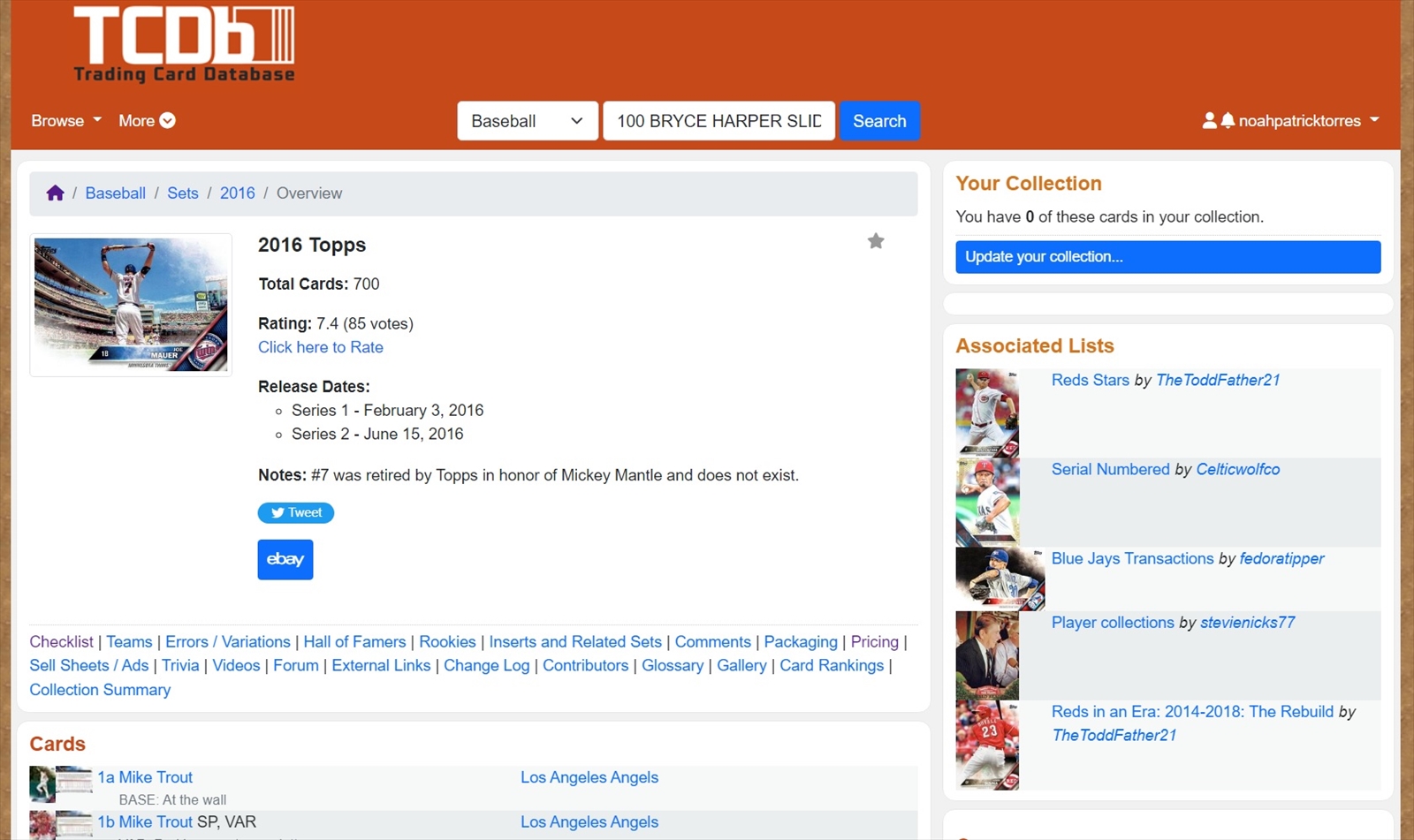Open the 2016 Topps Mauer card image
This screenshot has height=840, width=1414.
[131, 305]
